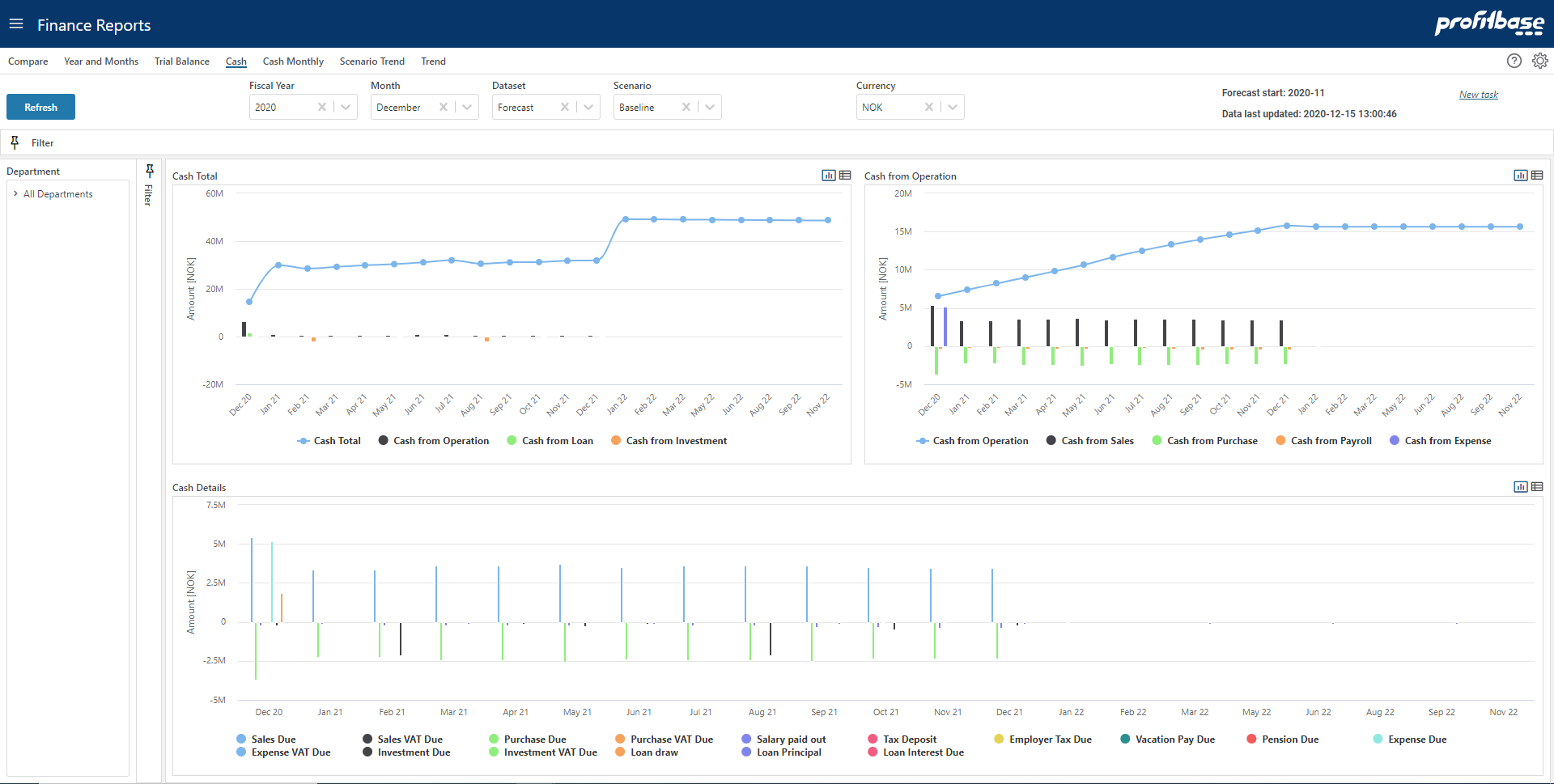The image size is (1554, 784).
Task: Click the pin icon beside Filter bar
Action: tap(15, 142)
